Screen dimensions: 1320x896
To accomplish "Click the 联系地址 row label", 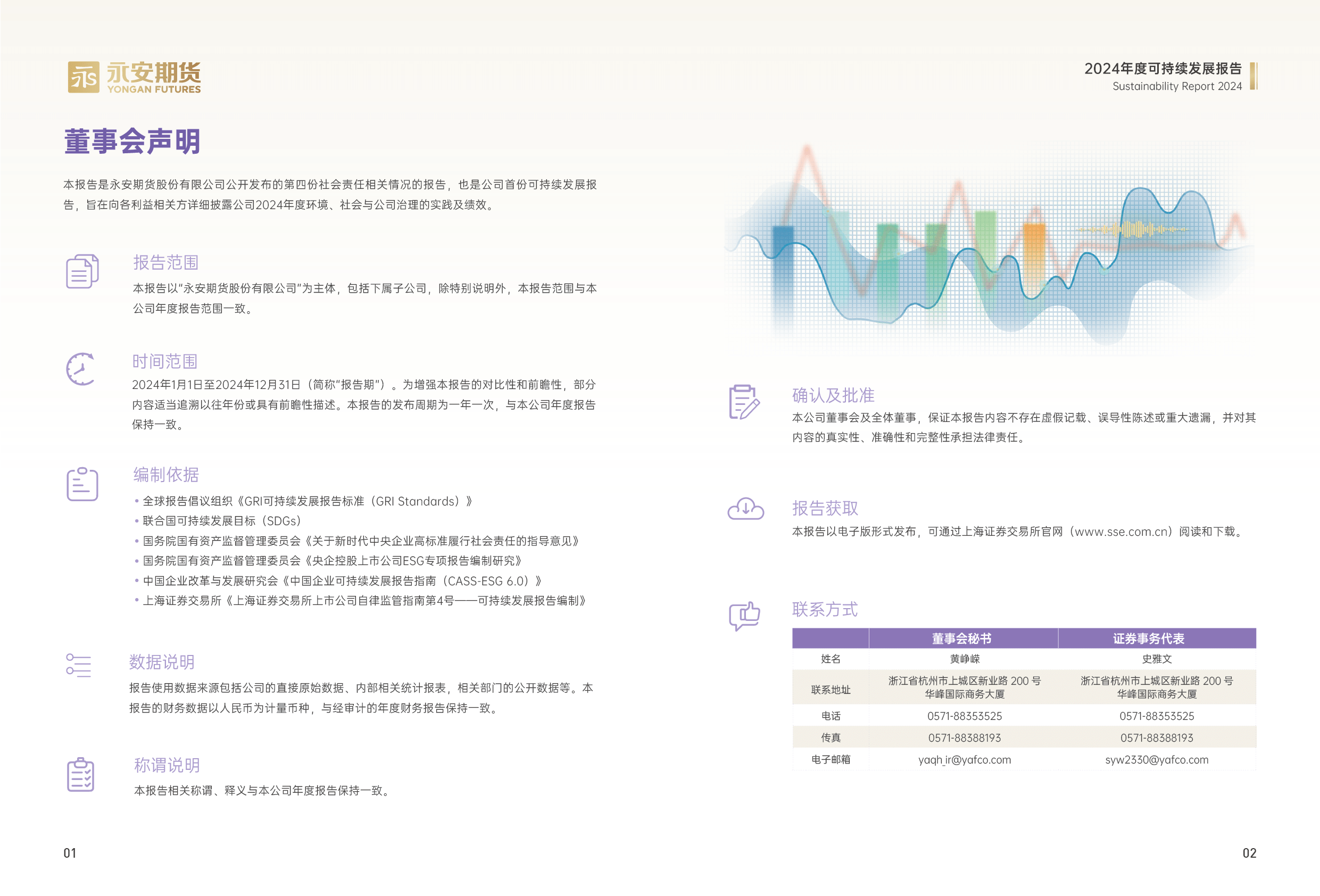I will pos(831,690).
